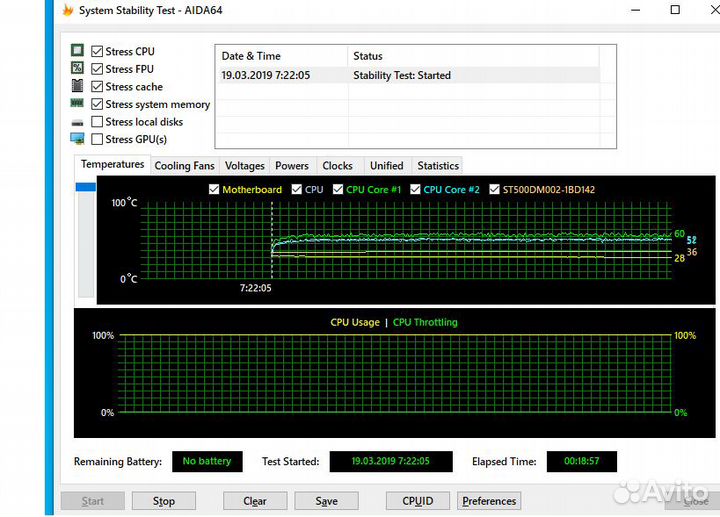Screen dimensions: 720x517
Task: Select the Temperatures tab
Action: pos(112,164)
